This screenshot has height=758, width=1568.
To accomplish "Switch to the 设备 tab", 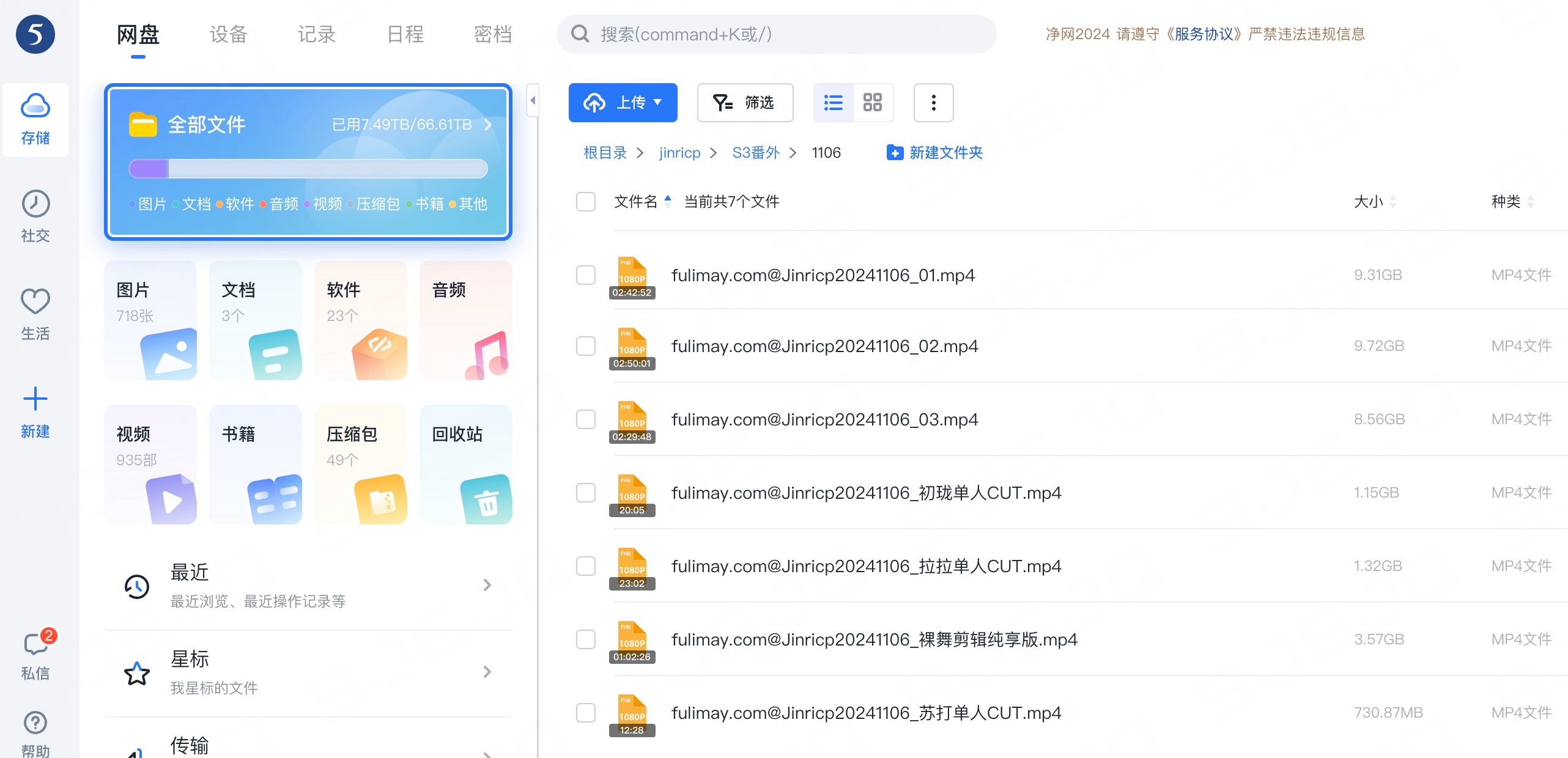I will point(228,34).
